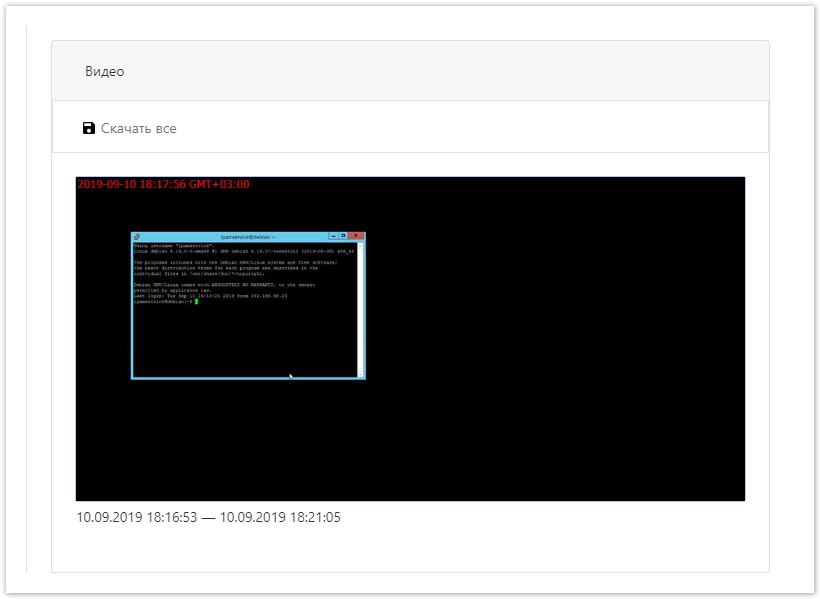The height and width of the screenshot is (599, 820).
Task: Click the mouse pointer shown in the recording
Action: (x=290, y=375)
